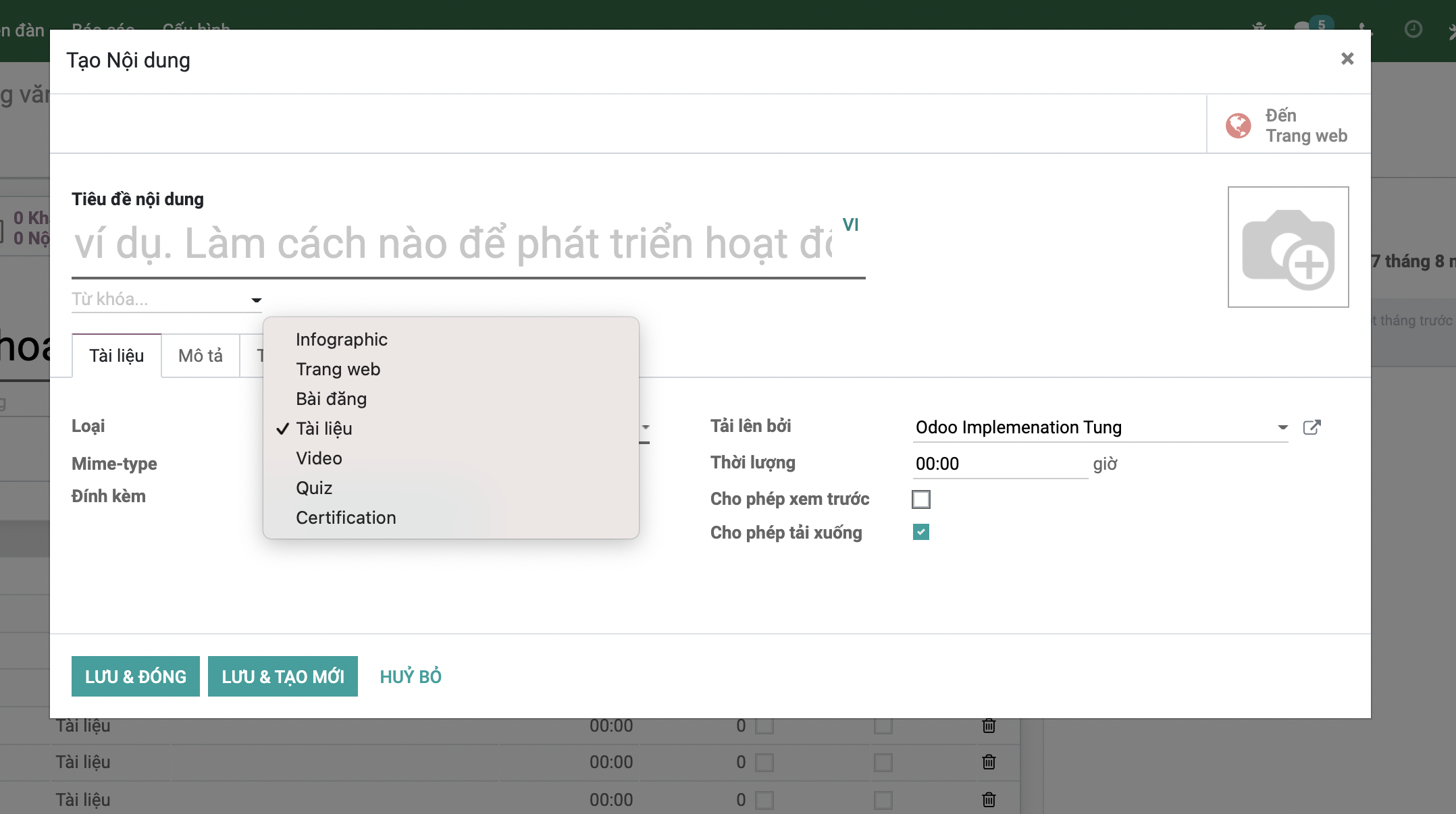
Task: Select the Tài liệu tab
Action: click(116, 355)
